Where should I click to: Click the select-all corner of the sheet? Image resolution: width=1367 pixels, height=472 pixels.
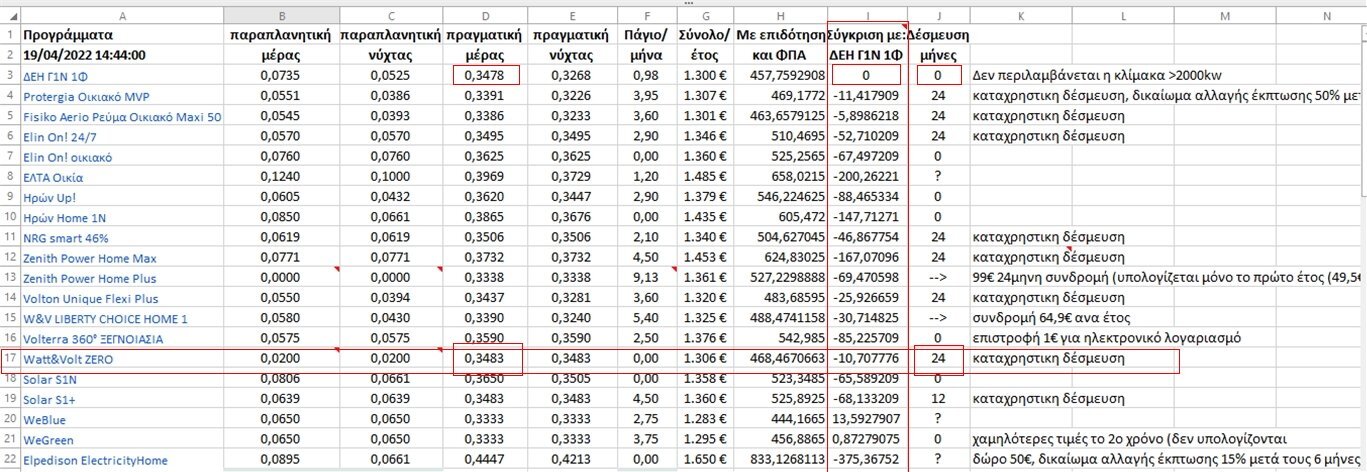point(9,16)
